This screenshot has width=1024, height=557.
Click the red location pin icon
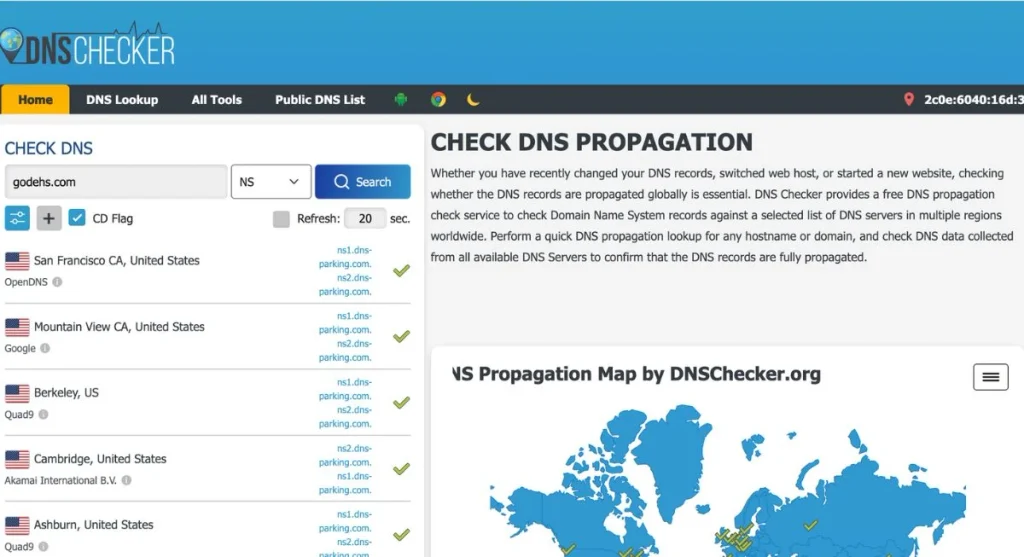[908, 99]
